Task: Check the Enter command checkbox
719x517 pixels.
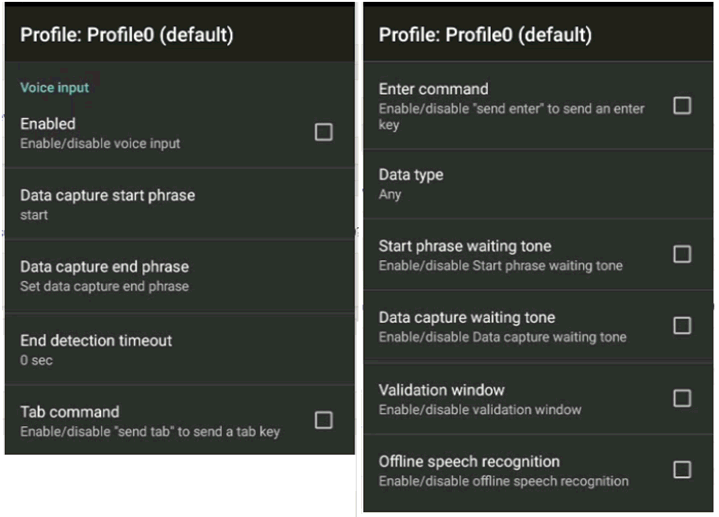Action: click(682, 106)
